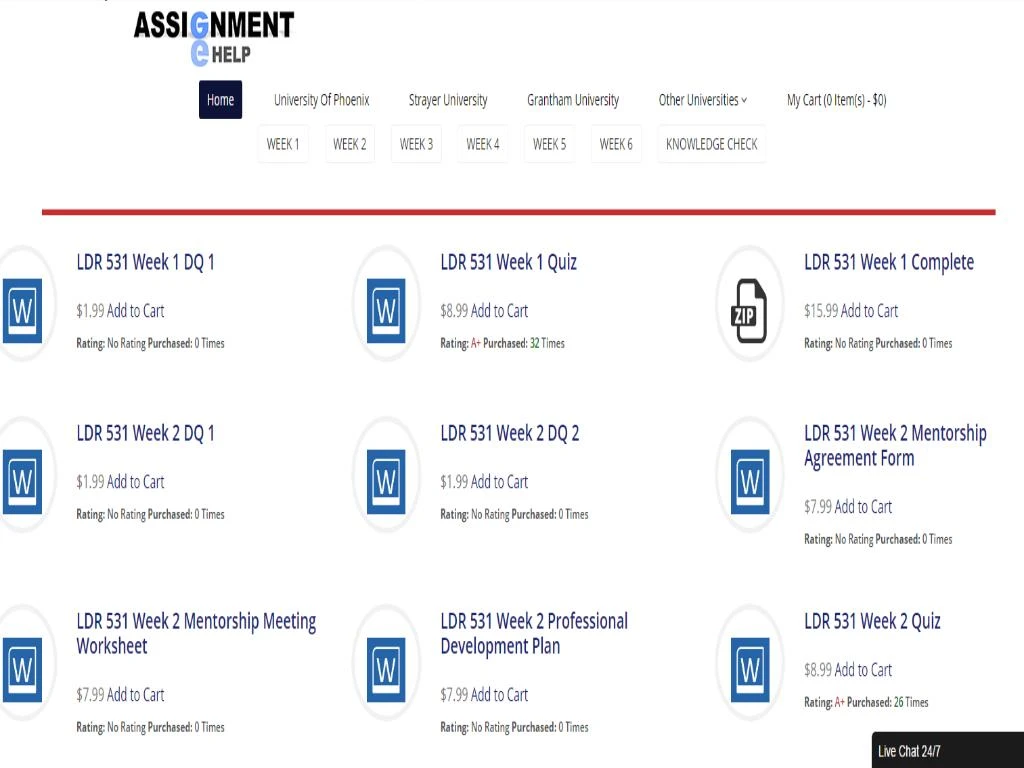Image resolution: width=1024 pixels, height=768 pixels.
Task: Click the ZIP icon beside LDR 531 Week 1 Complete
Action: point(749,311)
